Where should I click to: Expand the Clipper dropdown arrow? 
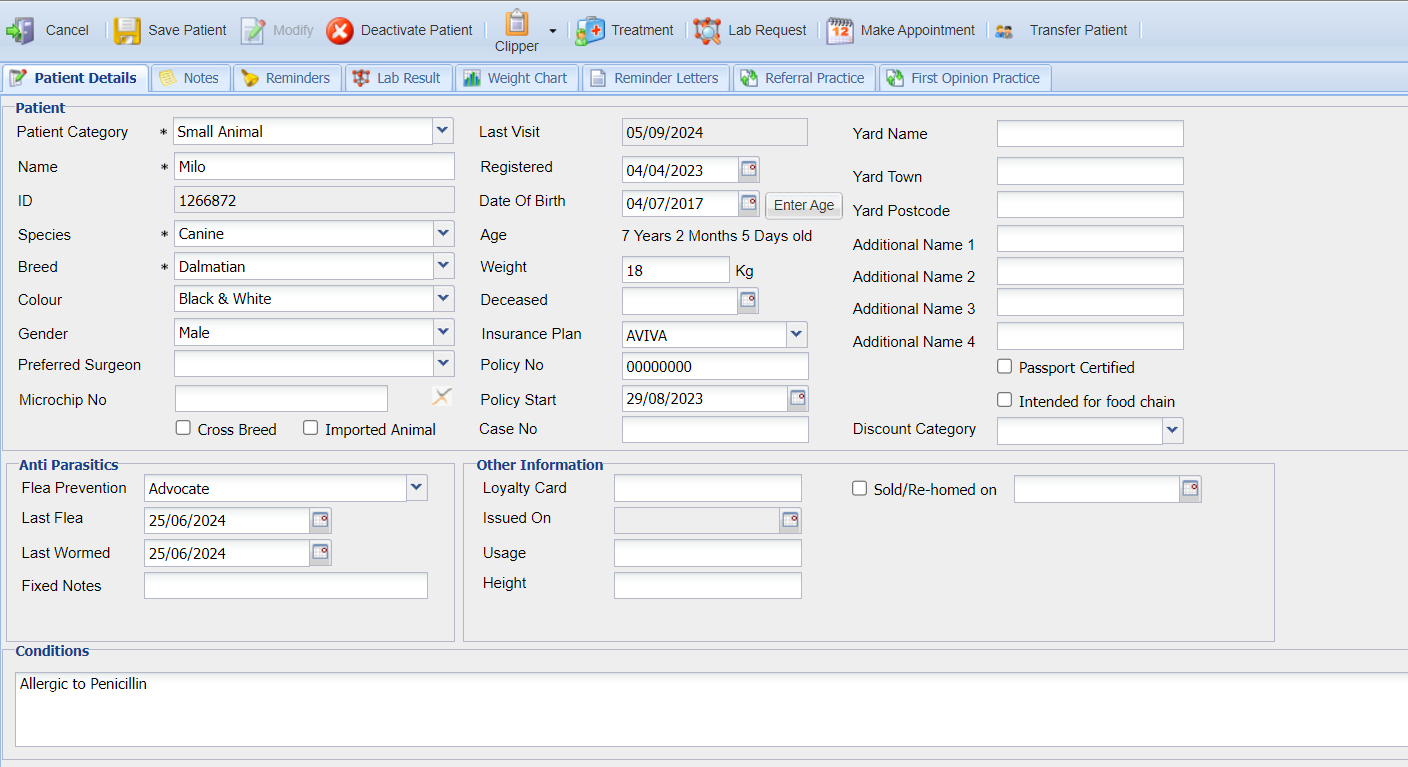[x=553, y=31]
